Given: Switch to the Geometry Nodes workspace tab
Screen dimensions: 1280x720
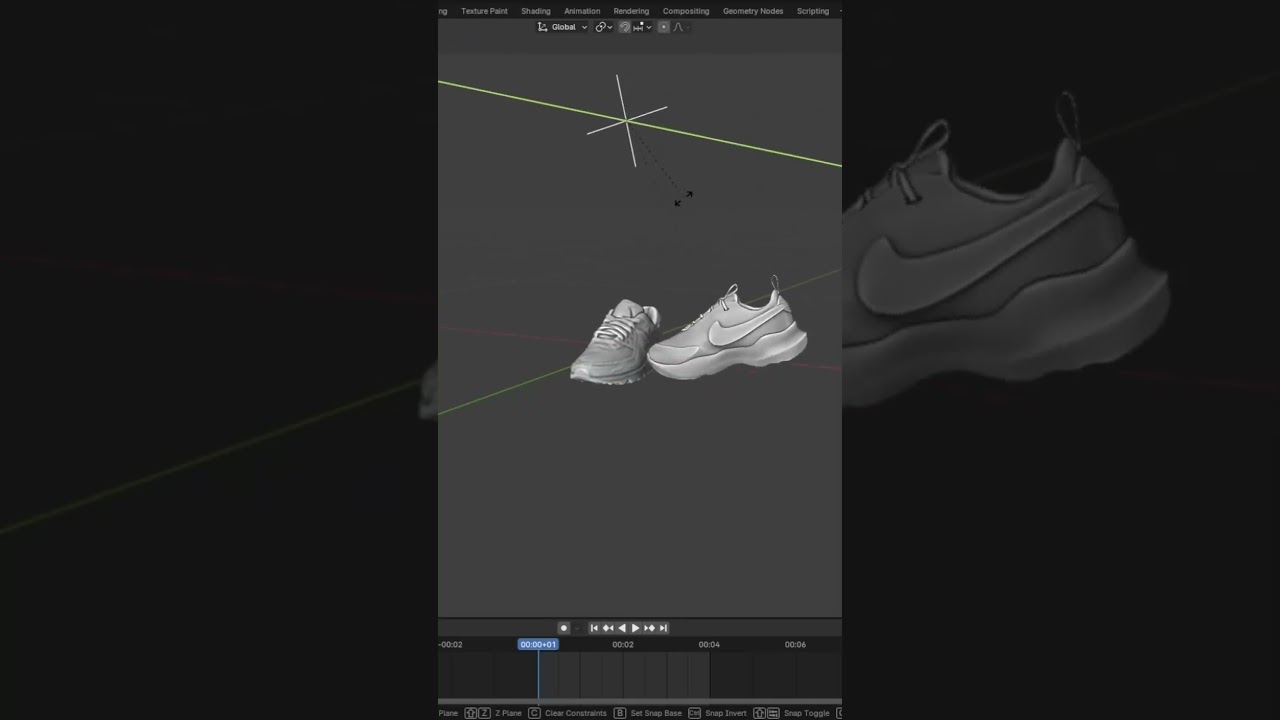Looking at the screenshot, I should (753, 11).
